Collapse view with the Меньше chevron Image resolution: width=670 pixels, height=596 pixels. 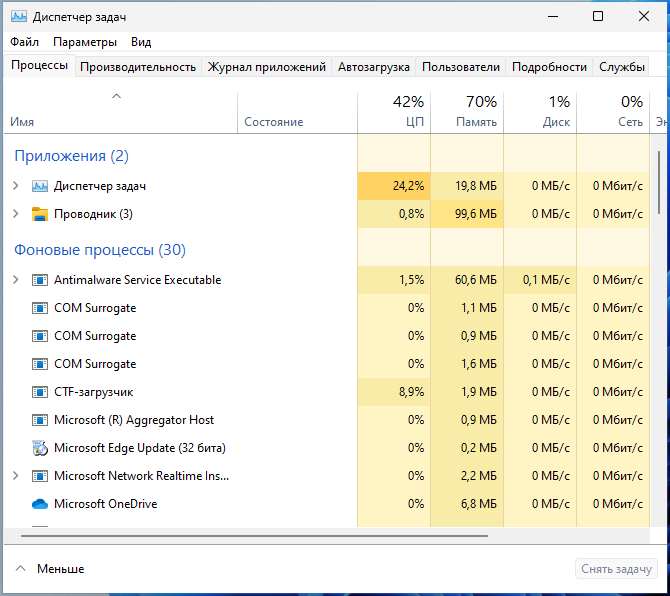(x=20, y=569)
